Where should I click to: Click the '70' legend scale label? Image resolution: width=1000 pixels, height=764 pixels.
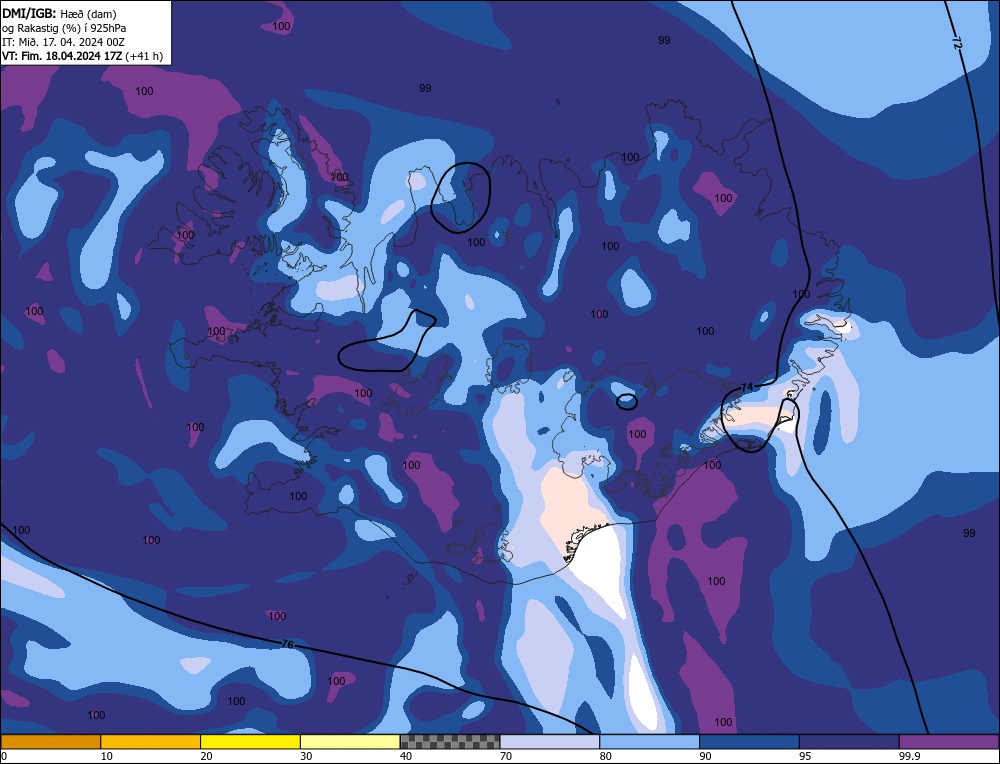coord(506,756)
